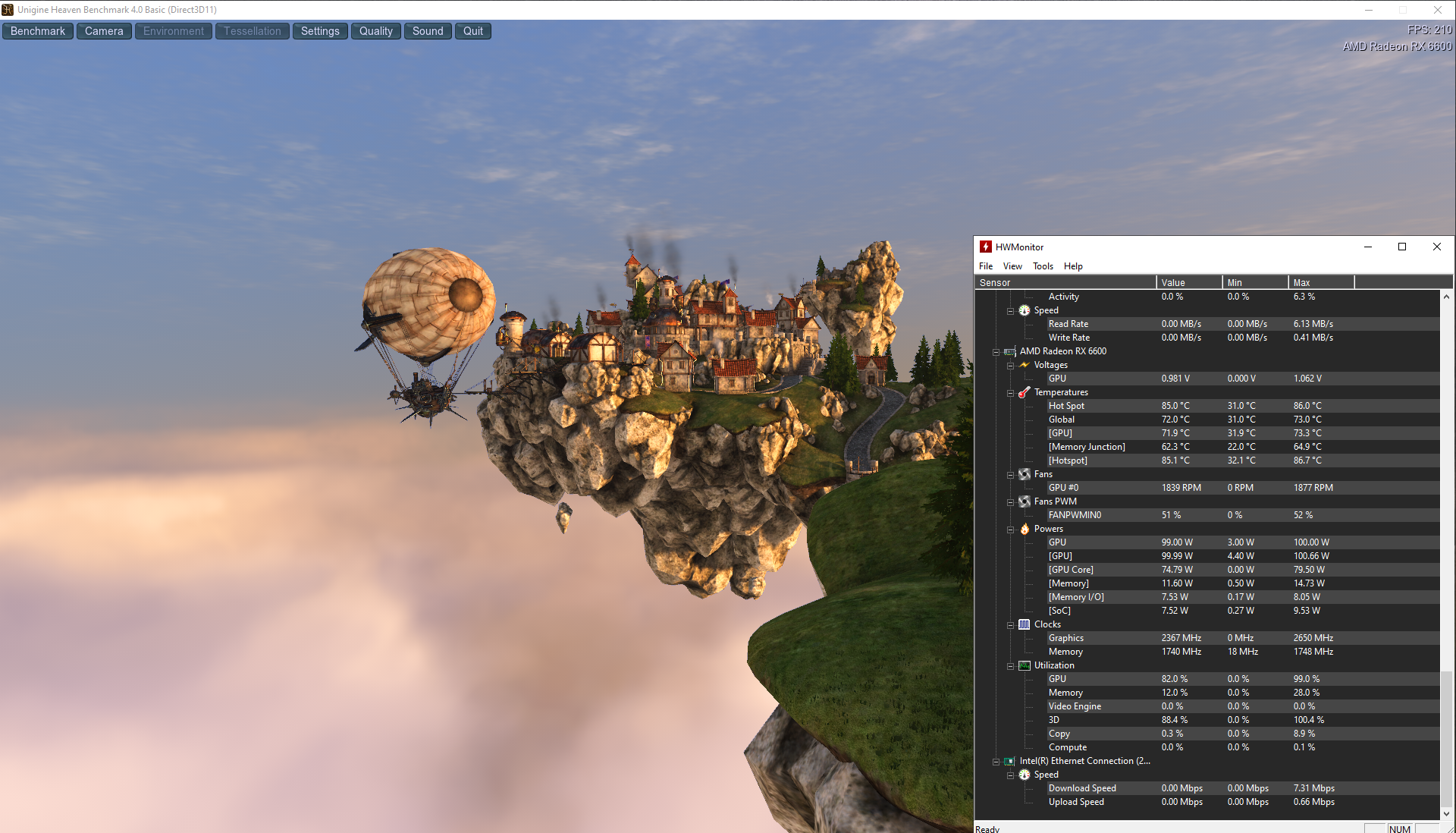Click the scrollbar down arrow in HWMonitor
Image resolution: width=1456 pixels, height=833 pixels.
(x=1446, y=813)
